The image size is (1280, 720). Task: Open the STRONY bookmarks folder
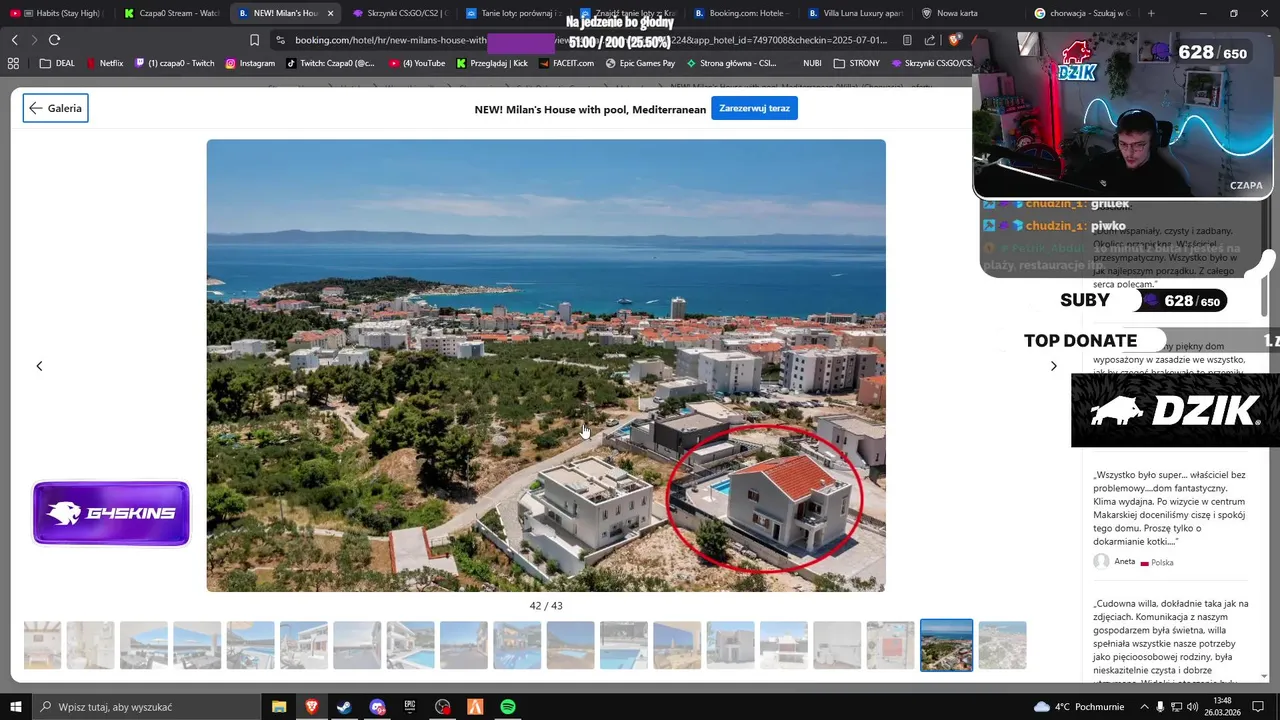(x=856, y=63)
